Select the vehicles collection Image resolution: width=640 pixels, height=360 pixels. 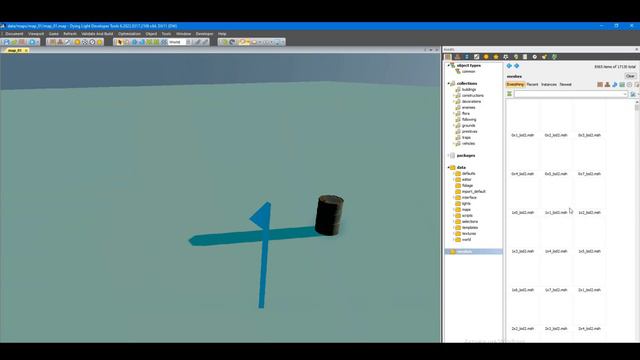tap(468, 144)
